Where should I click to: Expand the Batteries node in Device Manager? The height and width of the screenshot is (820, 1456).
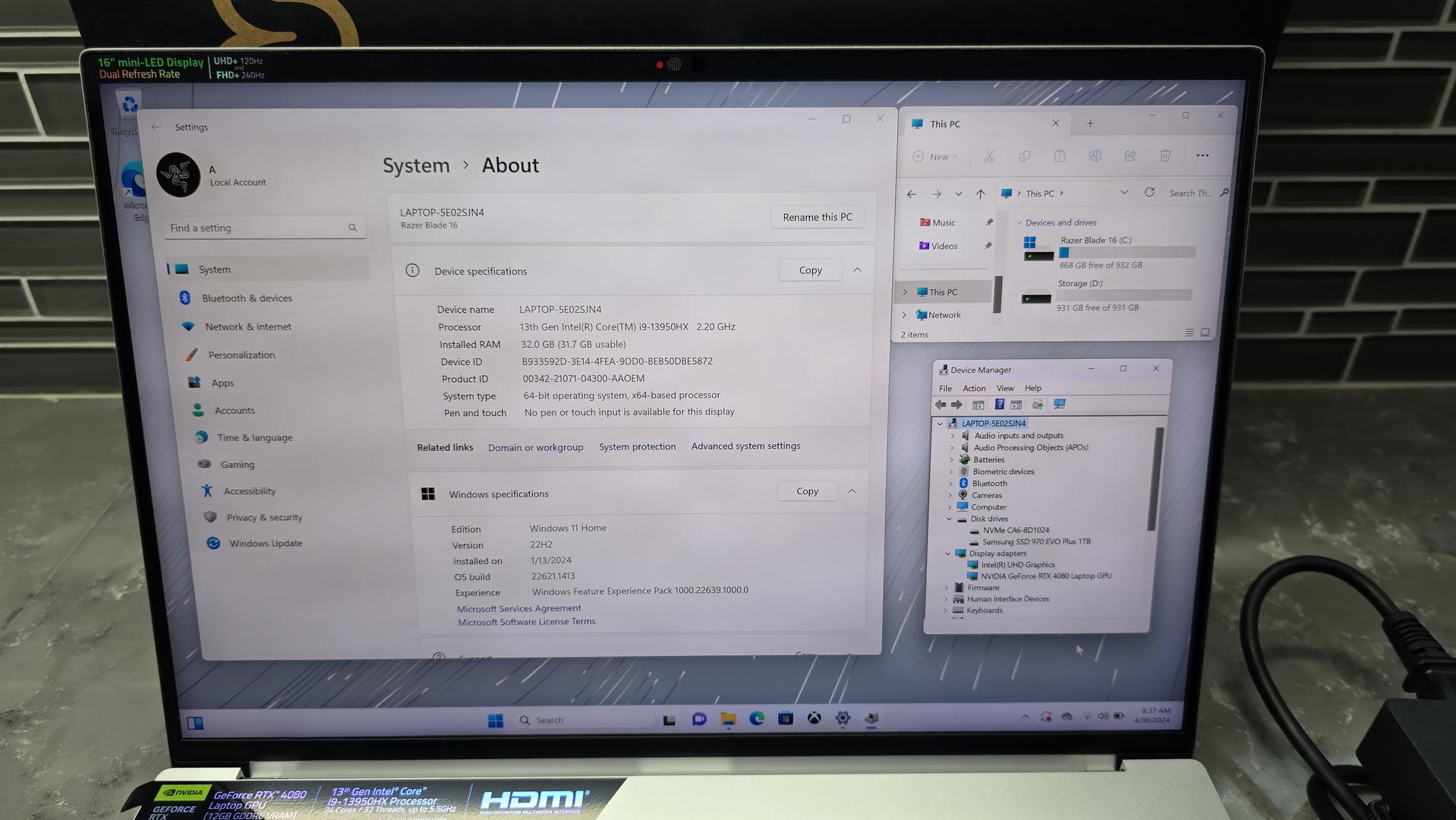951,460
